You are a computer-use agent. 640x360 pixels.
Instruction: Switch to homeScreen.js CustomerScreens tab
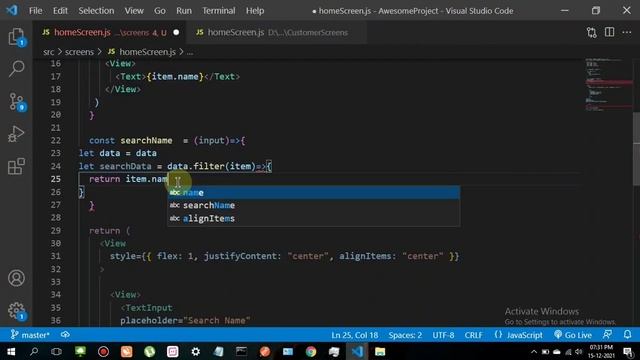(x=277, y=32)
